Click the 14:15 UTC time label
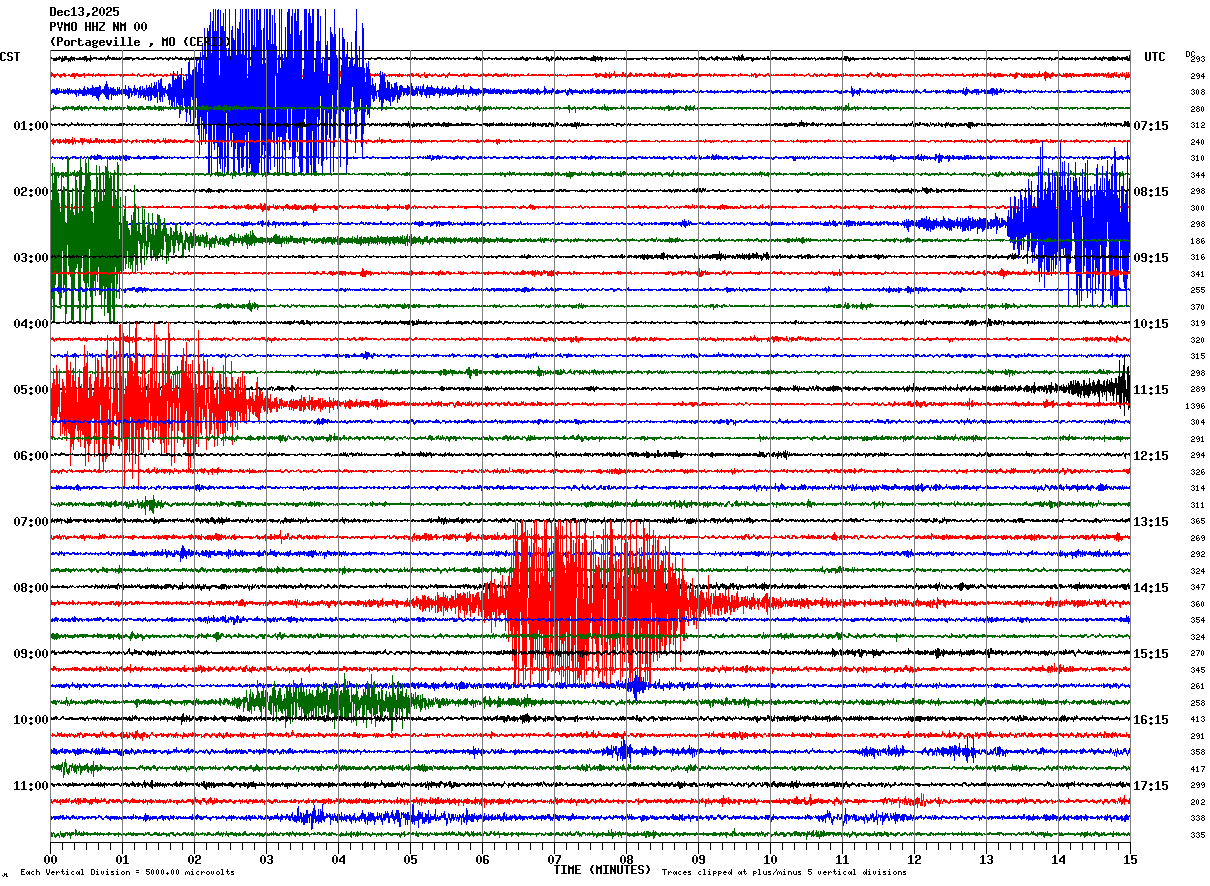 pyautogui.click(x=1151, y=588)
